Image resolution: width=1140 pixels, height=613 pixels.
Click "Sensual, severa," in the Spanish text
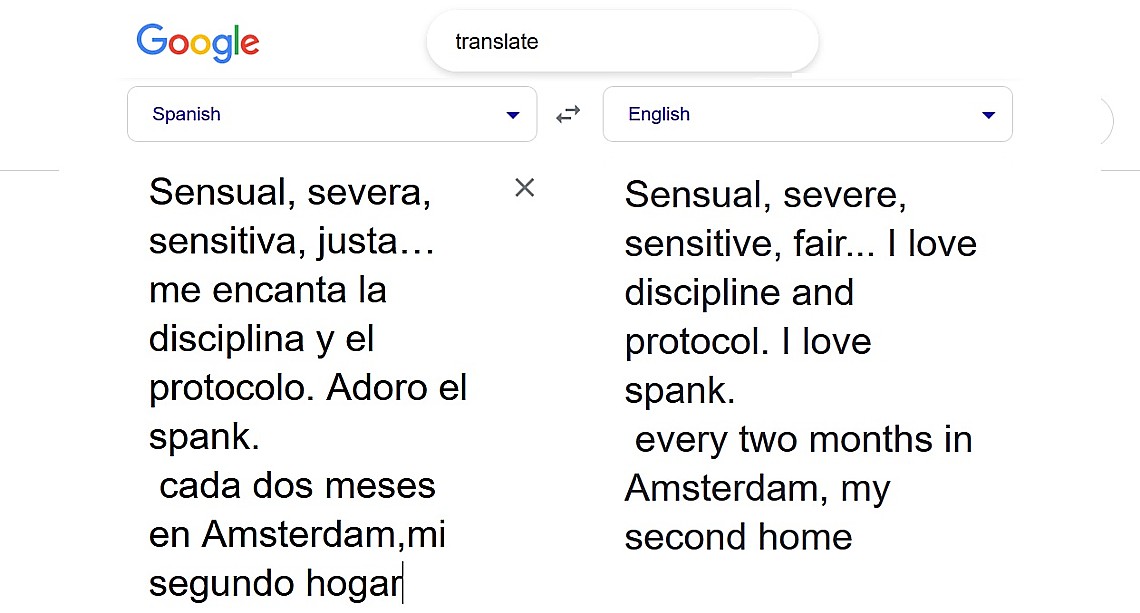click(x=290, y=192)
